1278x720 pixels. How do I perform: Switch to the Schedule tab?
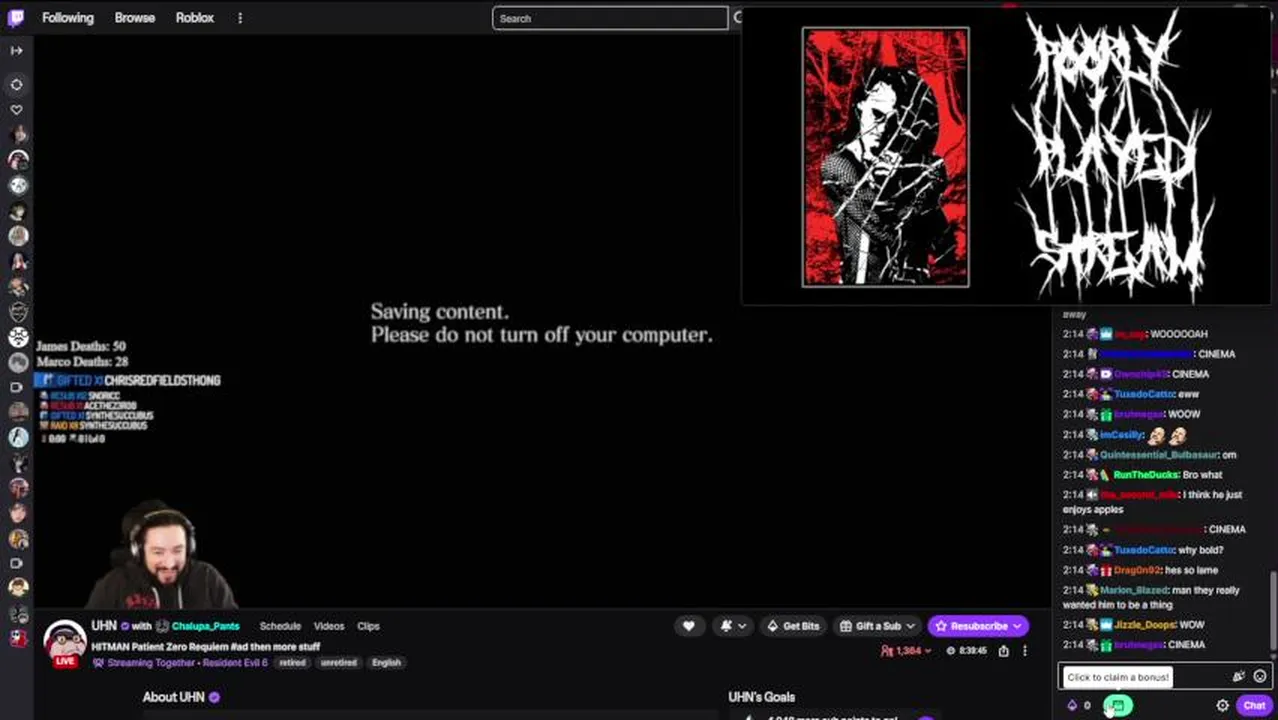click(x=280, y=626)
